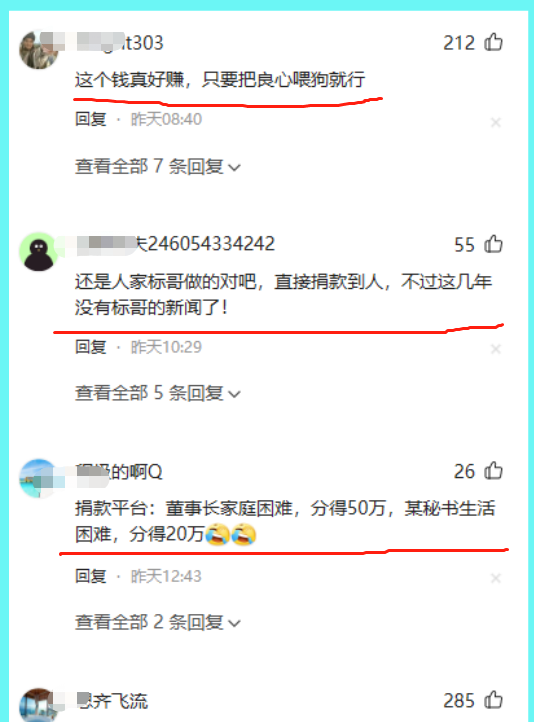Like the comment with 285 likes
This screenshot has height=722, width=534.
[493, 700]
